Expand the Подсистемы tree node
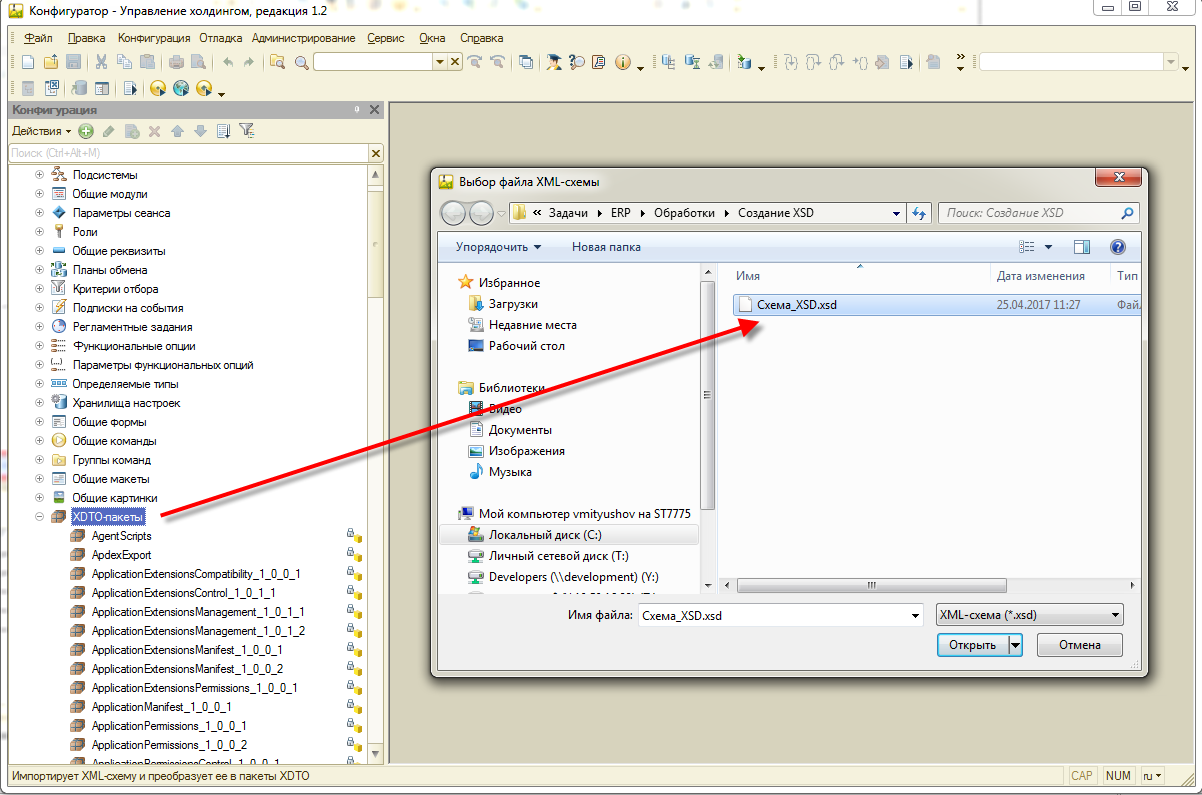 (40, 175)
